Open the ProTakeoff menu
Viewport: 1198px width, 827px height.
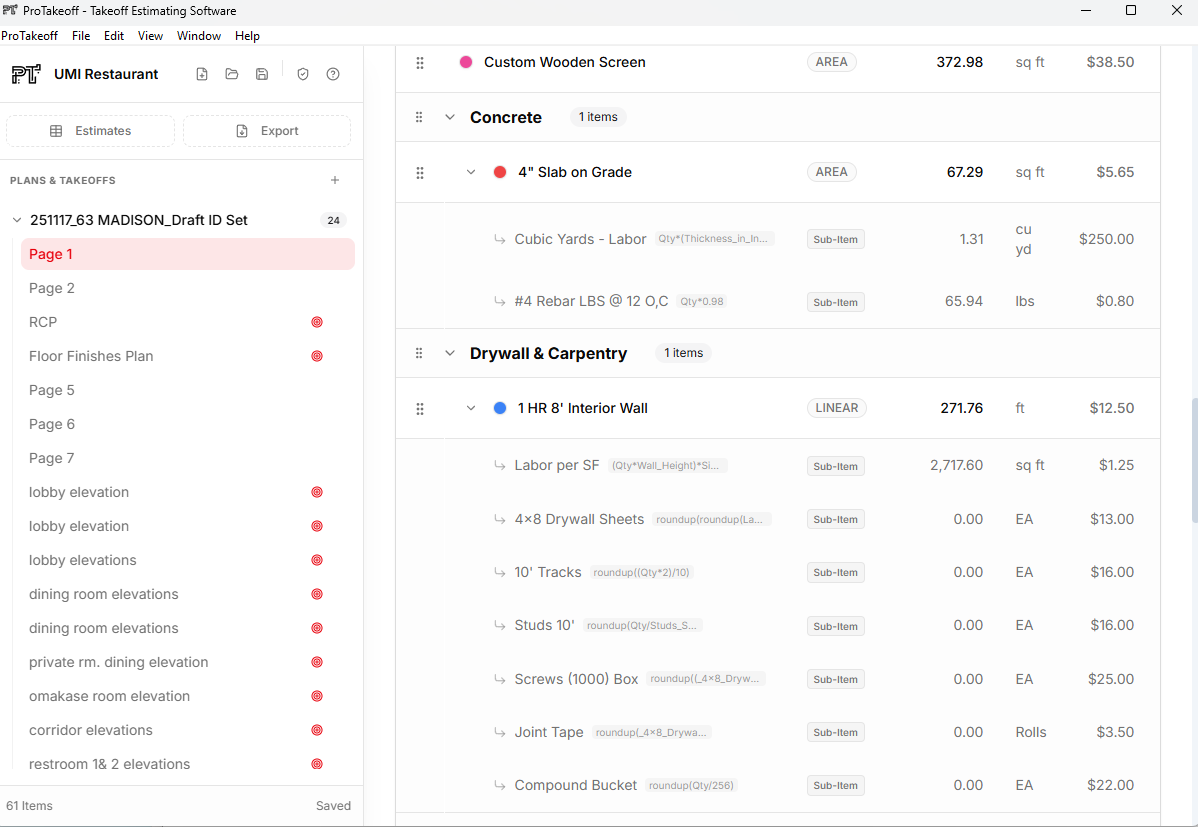tap(29, 36)
